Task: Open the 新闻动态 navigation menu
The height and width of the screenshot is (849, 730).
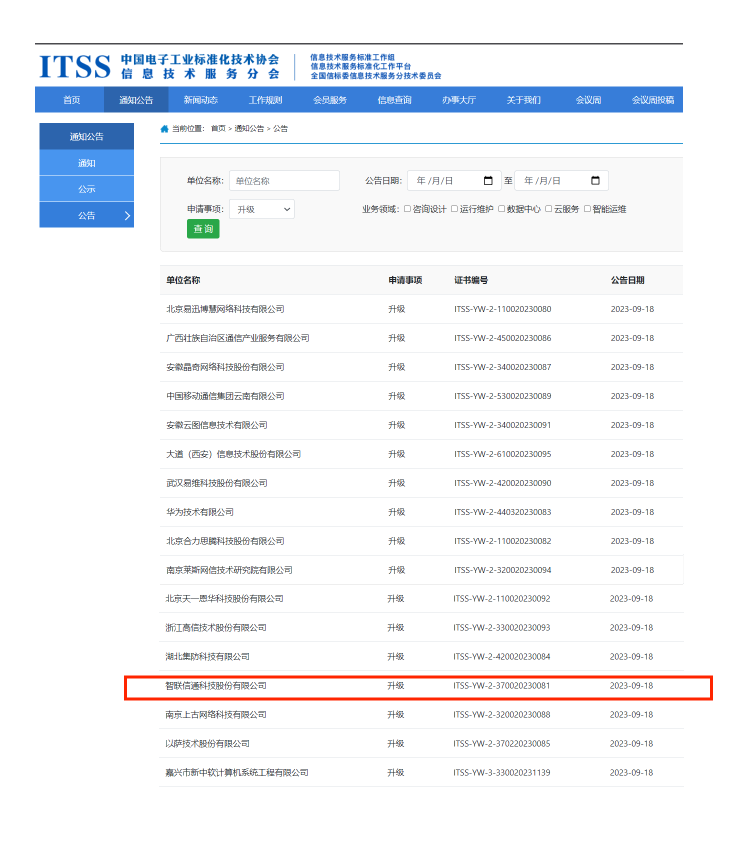Action: tap(200, 100)
